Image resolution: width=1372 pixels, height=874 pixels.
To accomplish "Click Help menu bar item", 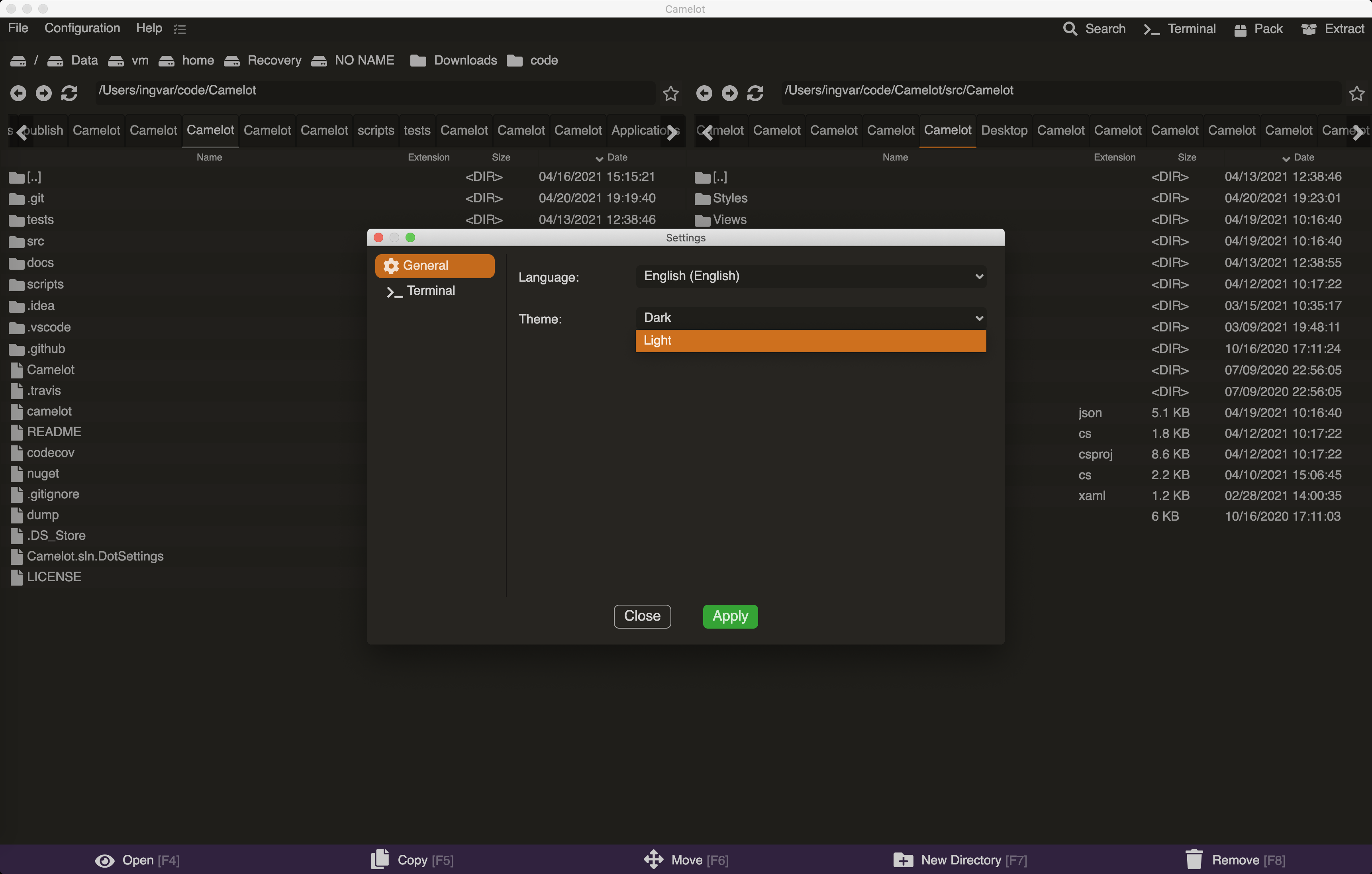I will tap(148, 28).
